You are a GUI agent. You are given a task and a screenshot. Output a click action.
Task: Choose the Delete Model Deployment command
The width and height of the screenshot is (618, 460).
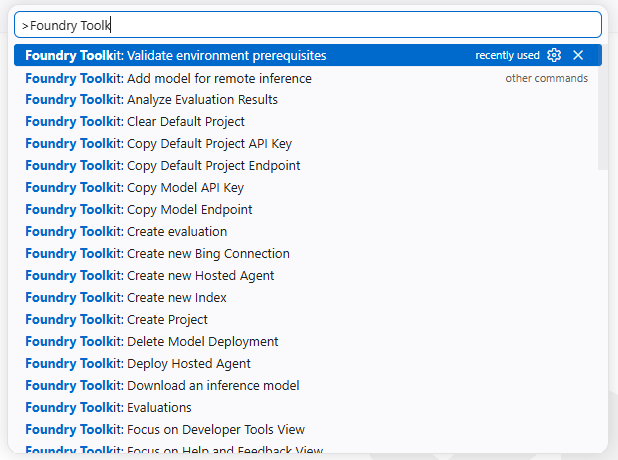(x=306, y=342)
